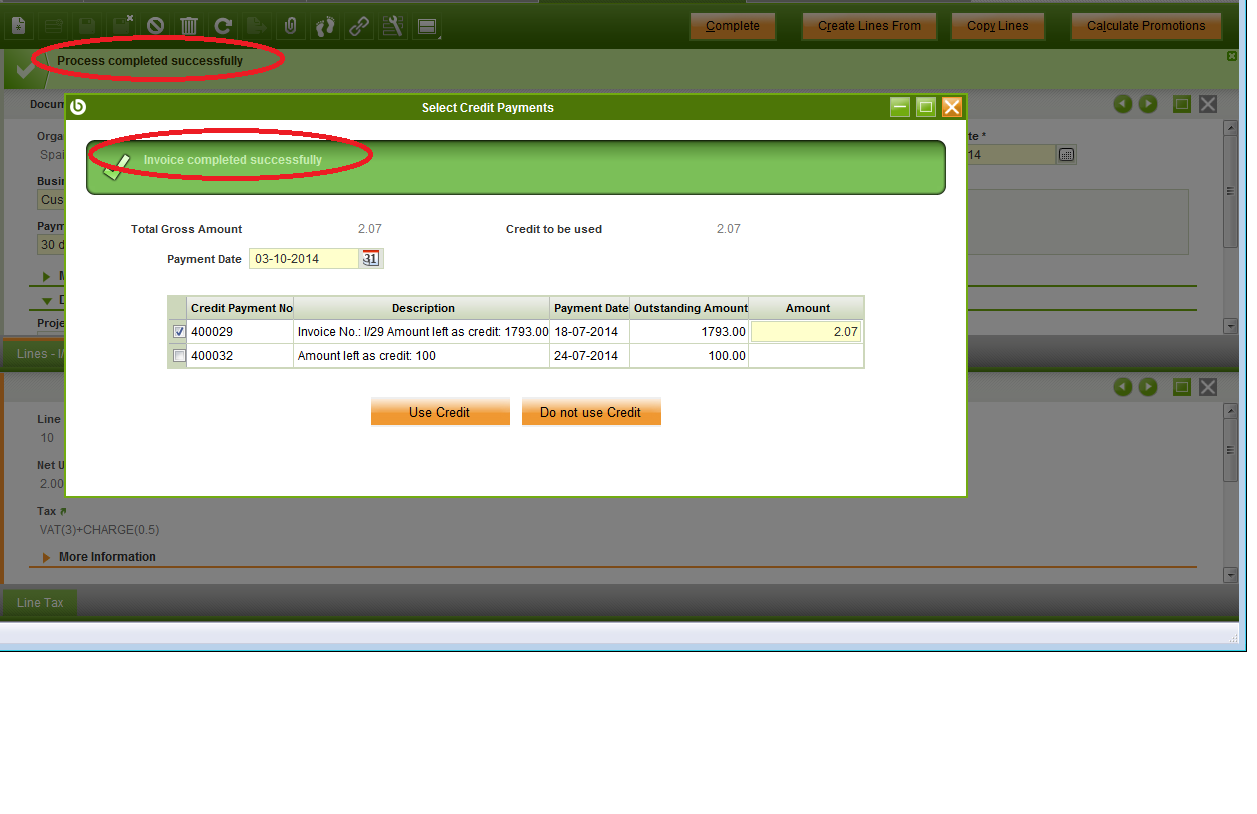Click outstanding amount 100.00
1257x814 pixels.
coord(727,355)
